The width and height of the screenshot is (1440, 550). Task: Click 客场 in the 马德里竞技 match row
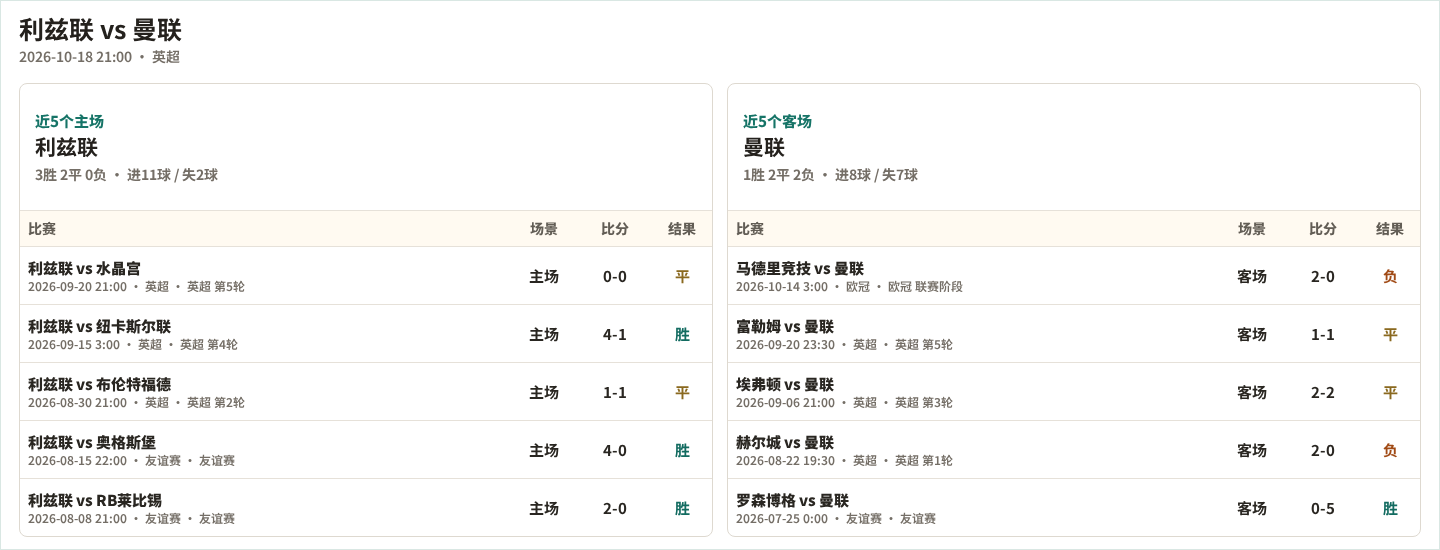(1252, 276)
